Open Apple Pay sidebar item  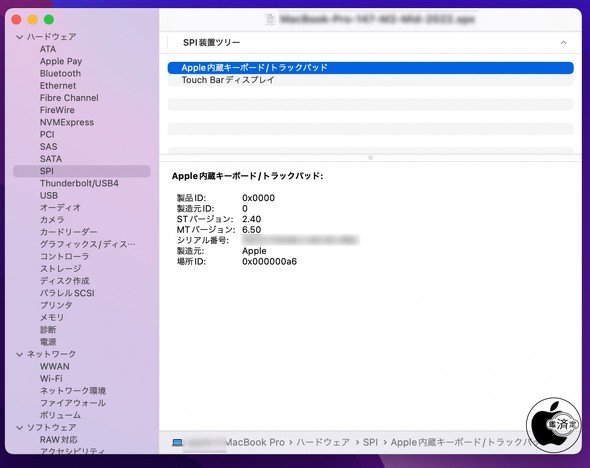click(x=61, y=61)
